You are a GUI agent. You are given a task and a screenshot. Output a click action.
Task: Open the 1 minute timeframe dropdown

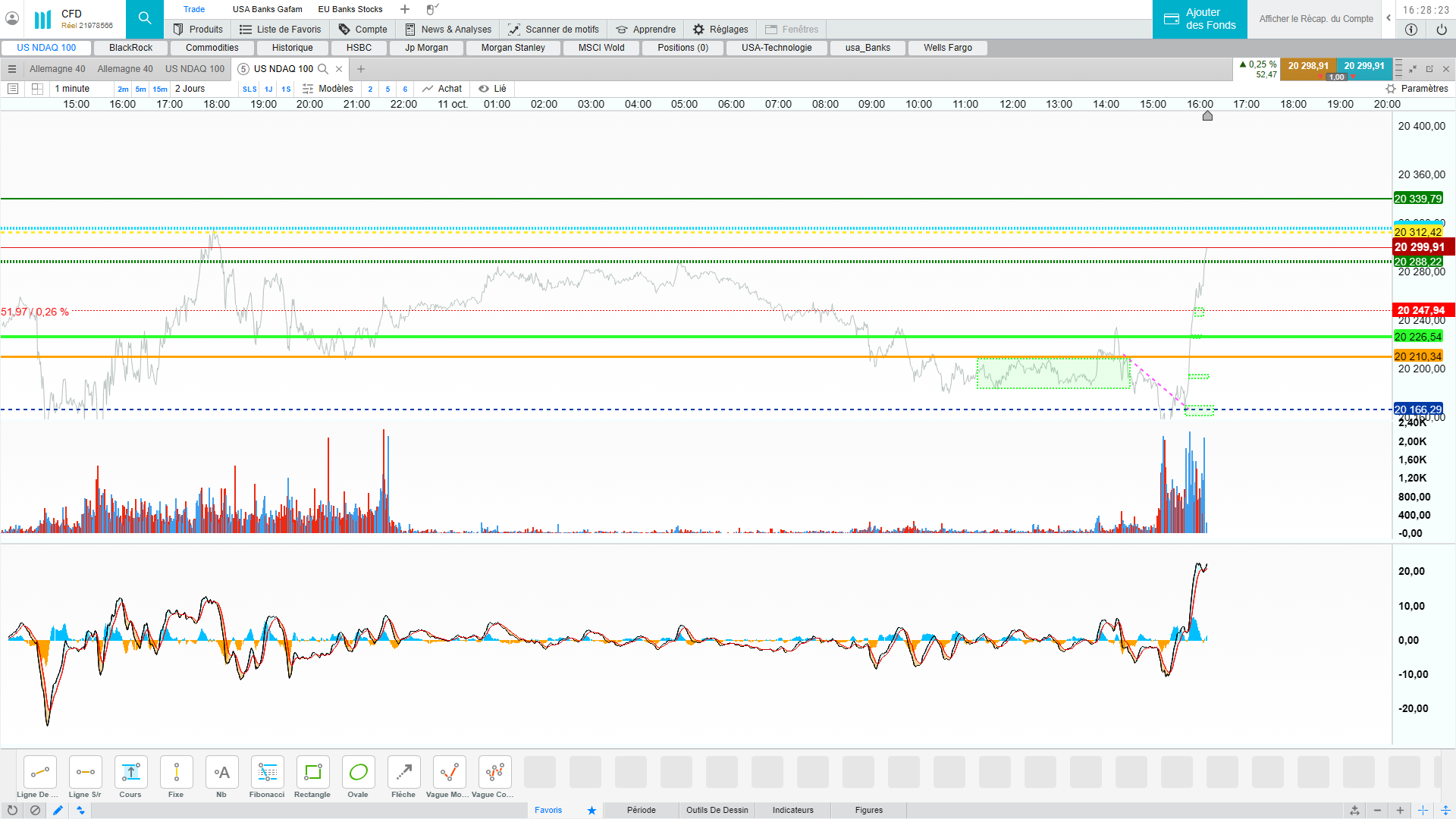(72, 89)
